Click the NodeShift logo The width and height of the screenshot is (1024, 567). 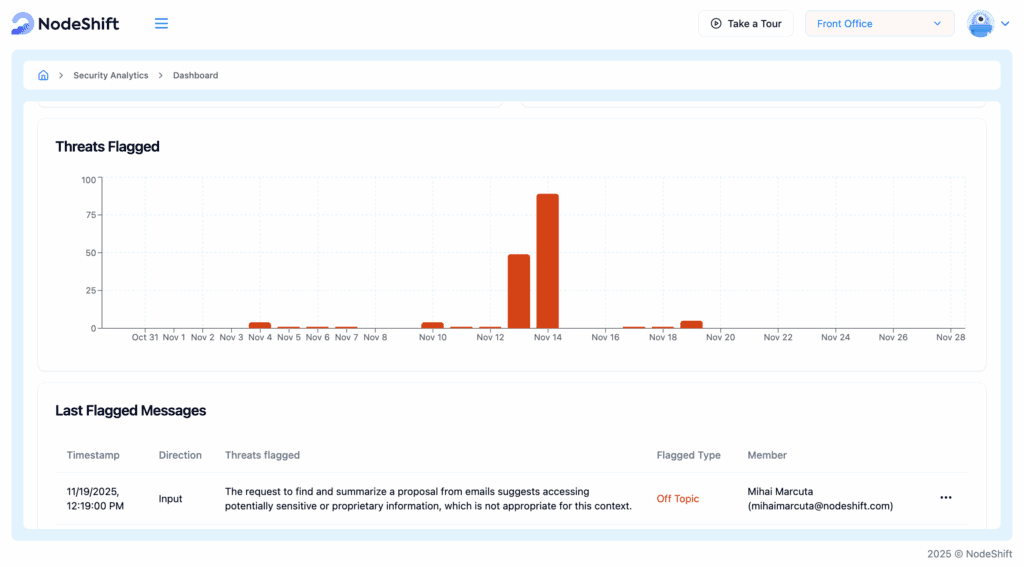tap(66, 24)
